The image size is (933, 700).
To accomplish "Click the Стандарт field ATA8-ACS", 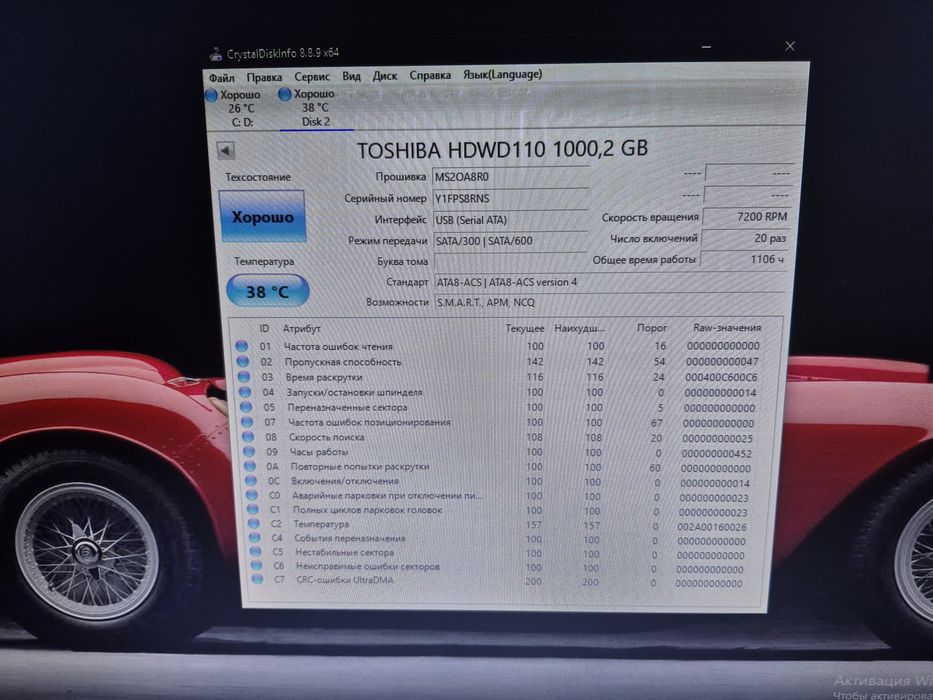I will (609, 282).
